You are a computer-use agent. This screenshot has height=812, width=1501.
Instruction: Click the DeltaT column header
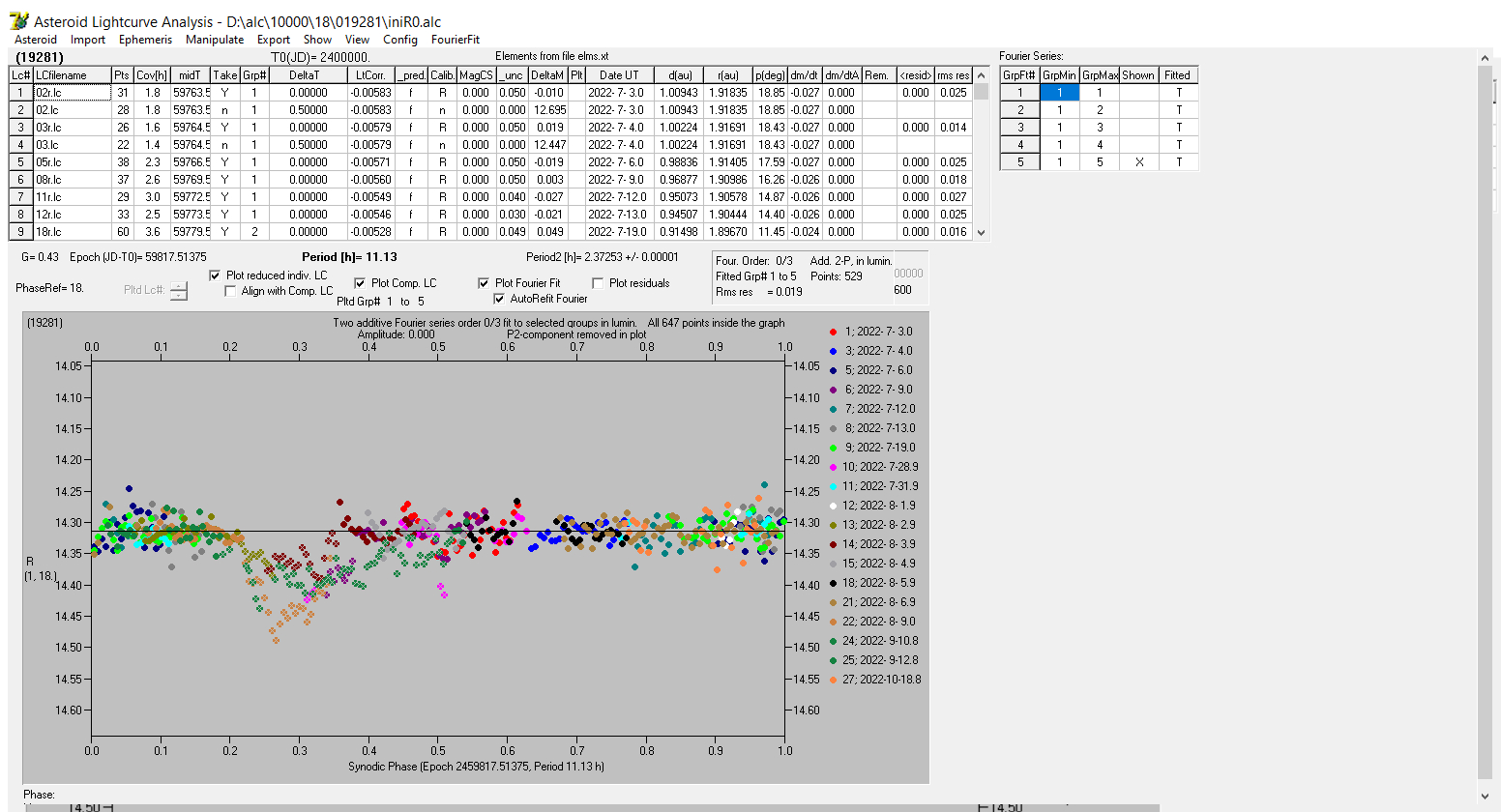coord(308,75)
